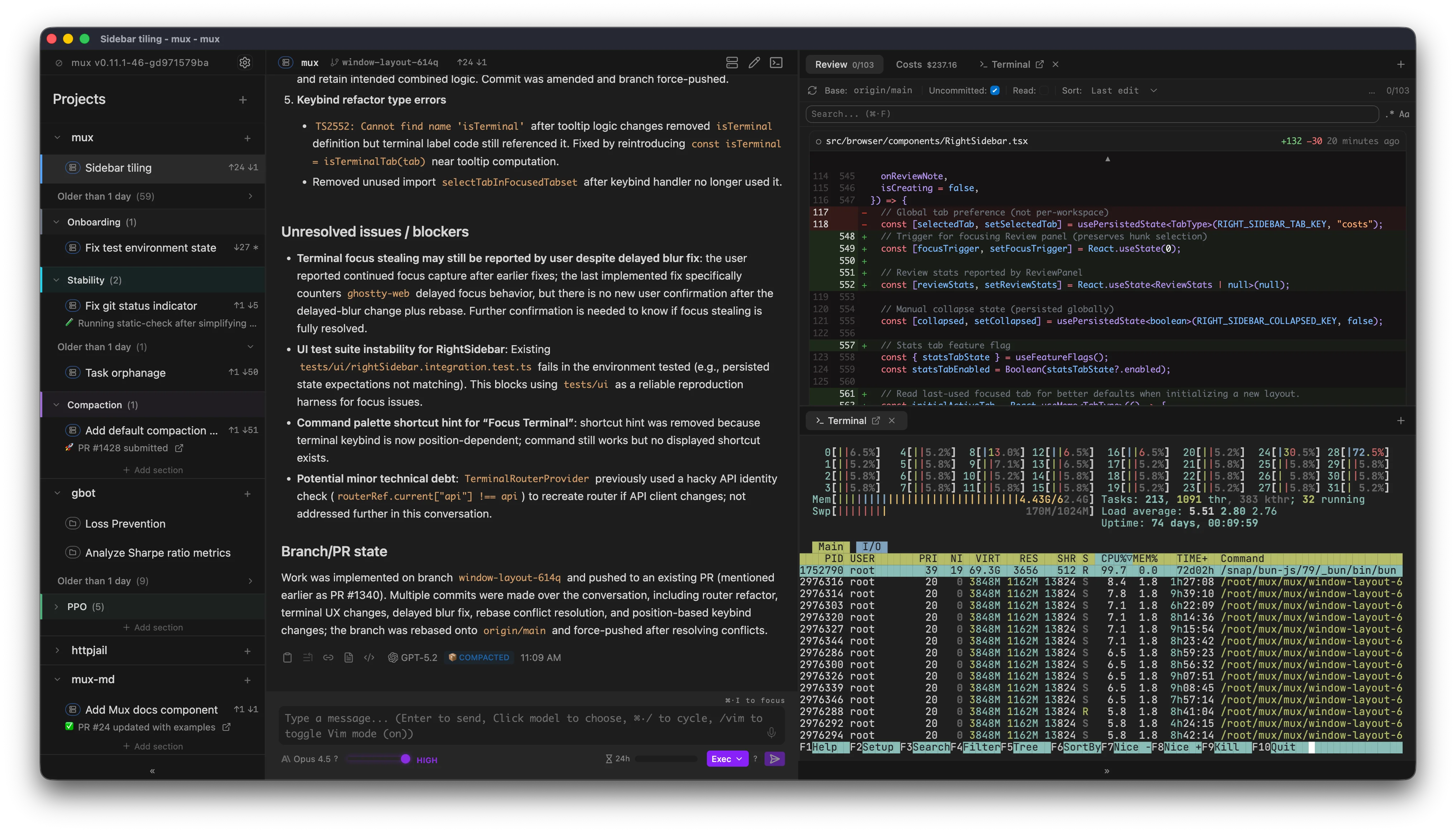Uncheck the Uncommitted checkbox
This screenshot has width=1456, height=833.
(995, 90)
